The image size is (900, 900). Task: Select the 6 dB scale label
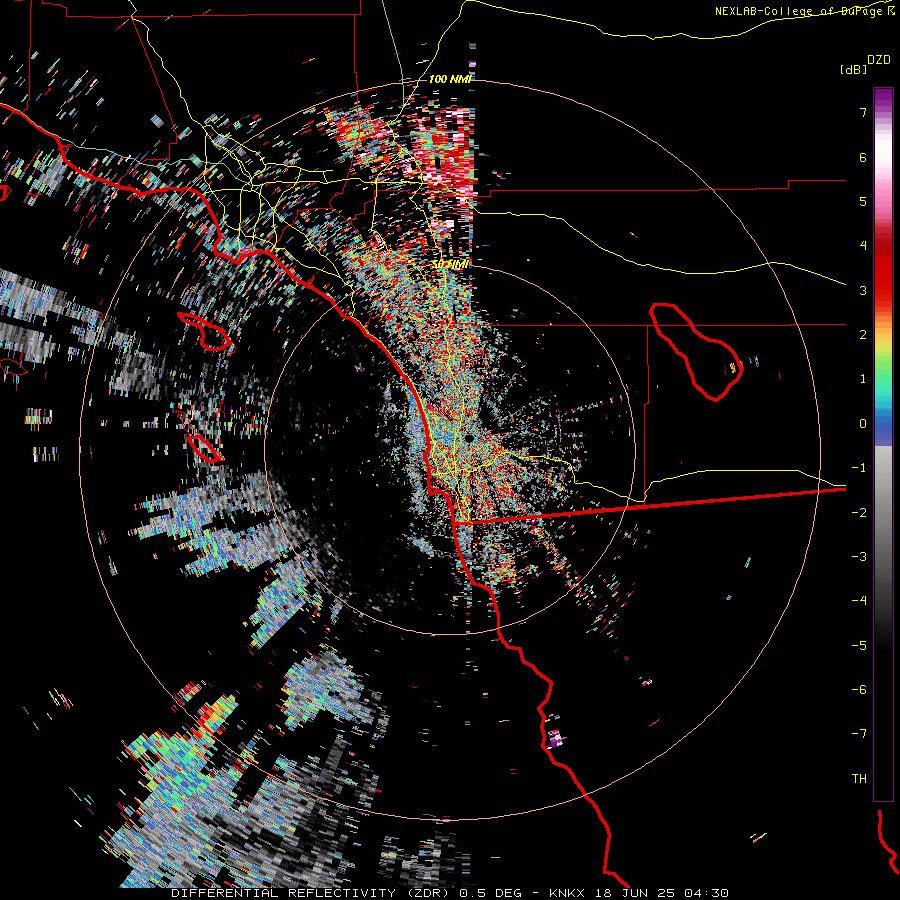click(x=863, y=157)
